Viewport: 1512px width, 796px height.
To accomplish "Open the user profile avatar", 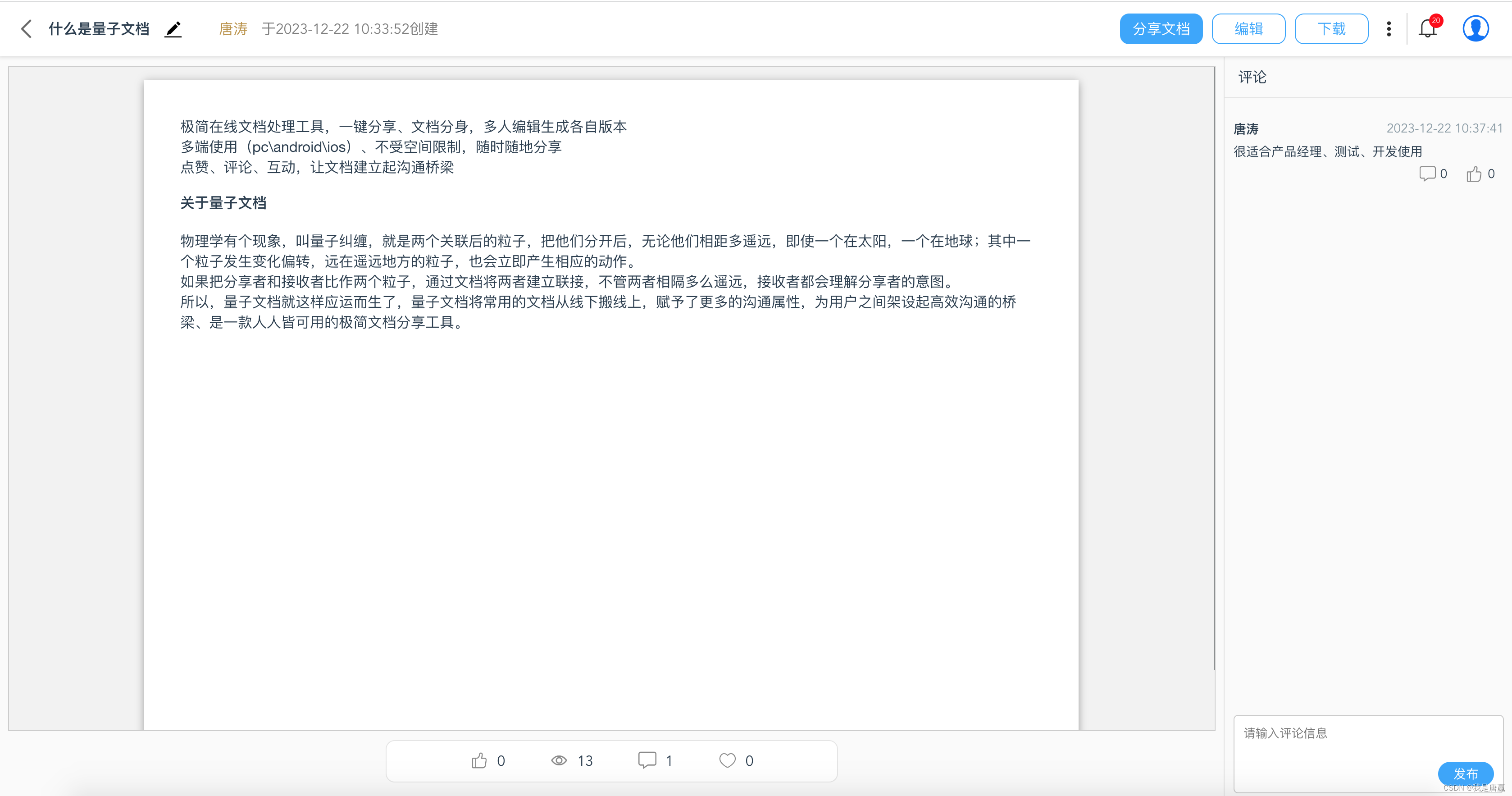I will tap(1475, 28).
